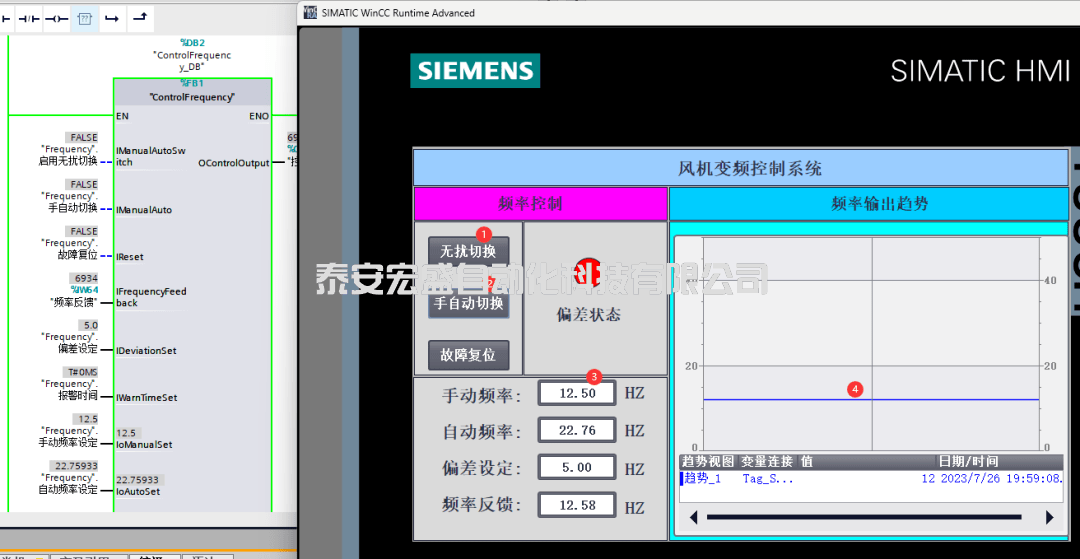
Task: Insert an output coil instruction
Action: [56, 18]
